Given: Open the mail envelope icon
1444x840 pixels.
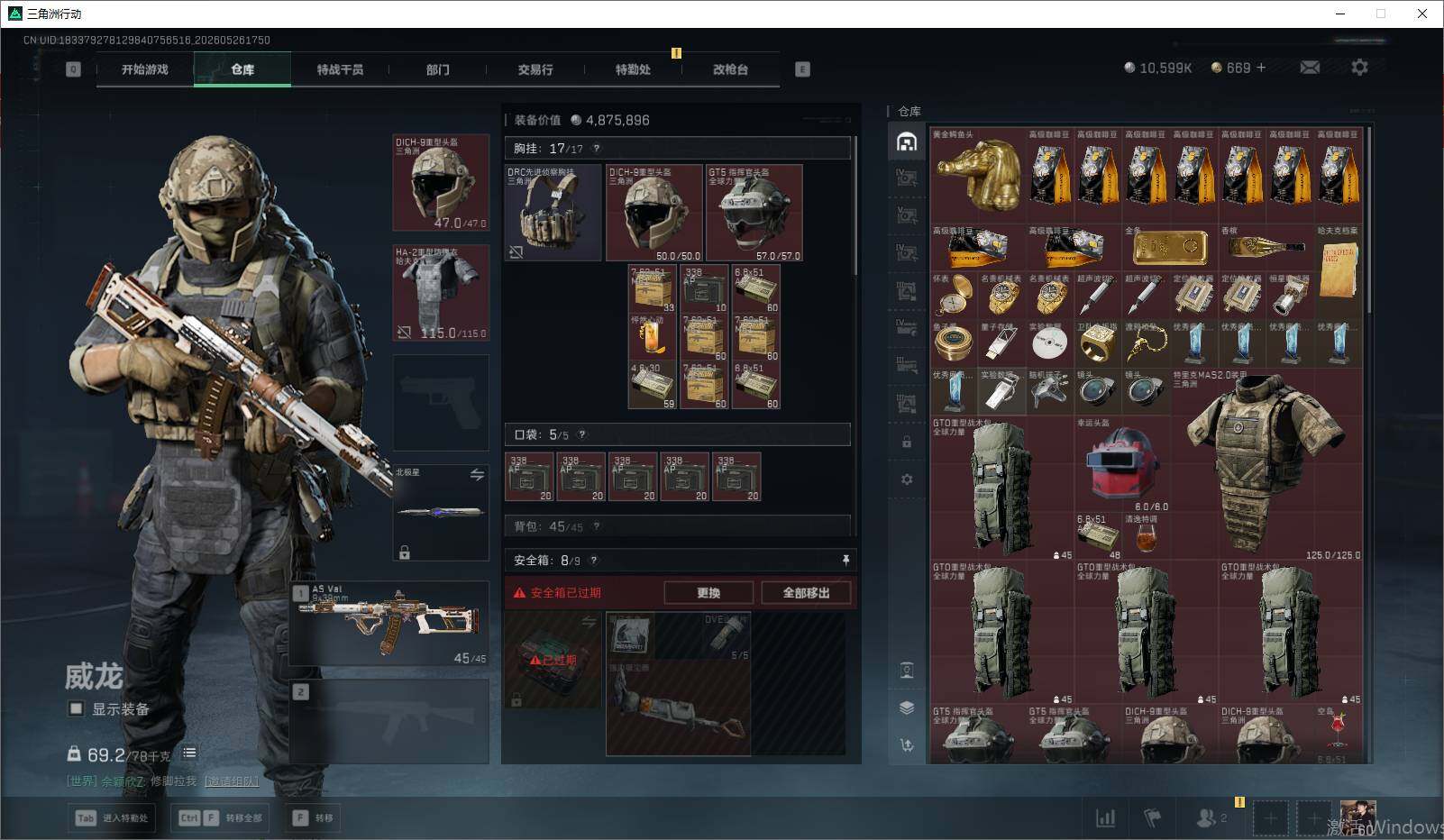Looking at the screenshot, I should (1310, 68).
